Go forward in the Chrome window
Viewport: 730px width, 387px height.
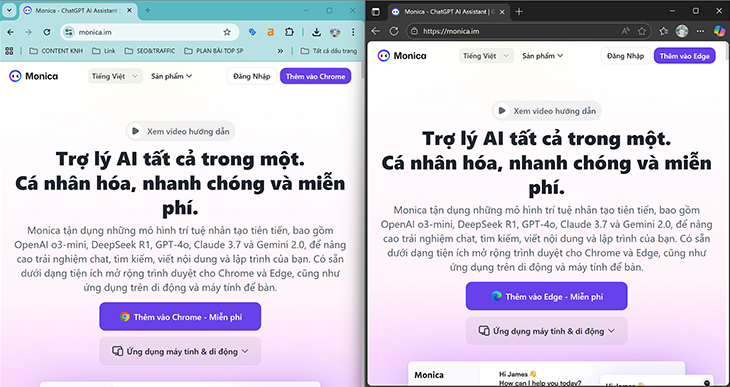pos(28,32)
